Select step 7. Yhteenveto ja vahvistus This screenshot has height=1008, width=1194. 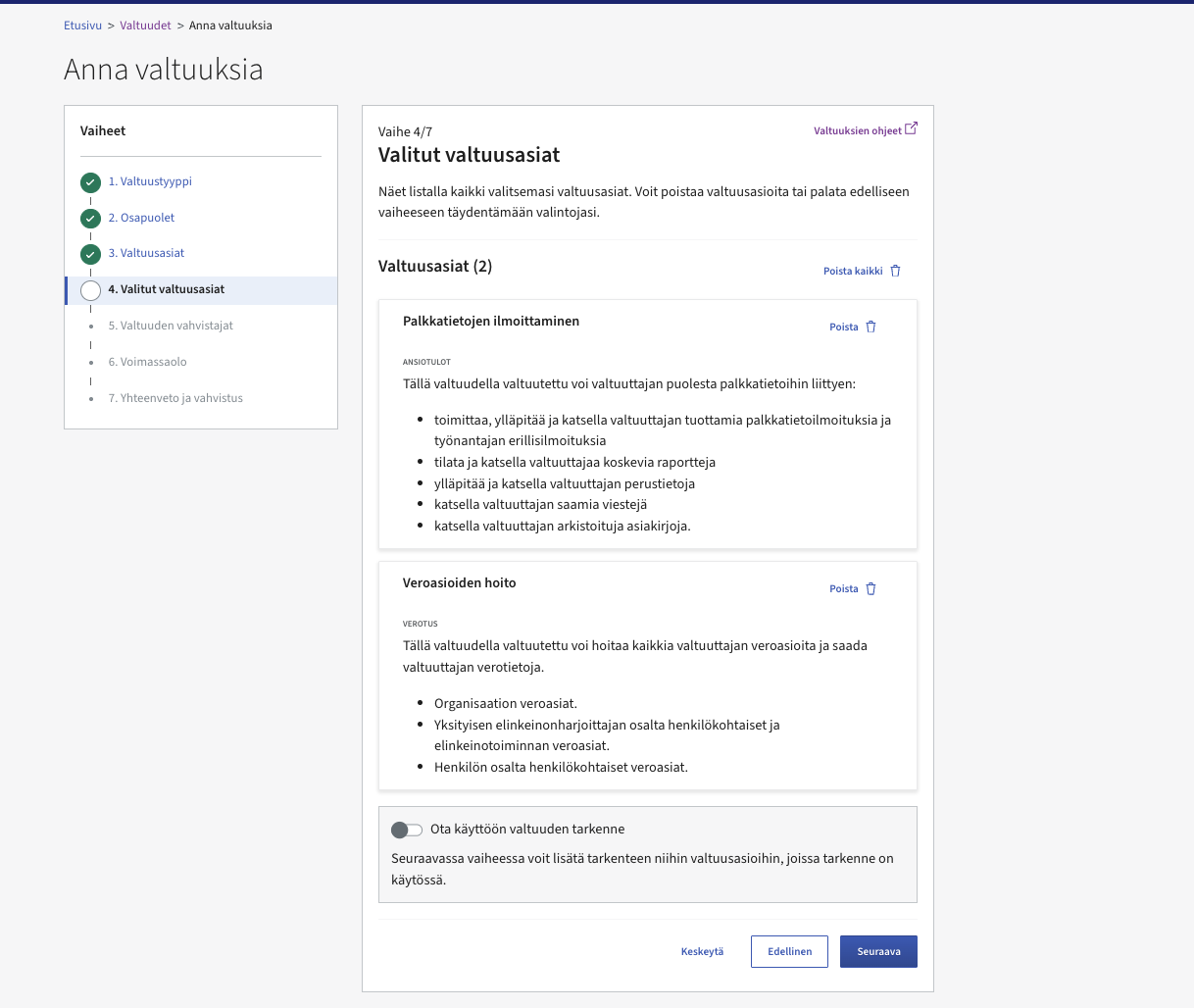click(x=175, y=398)
